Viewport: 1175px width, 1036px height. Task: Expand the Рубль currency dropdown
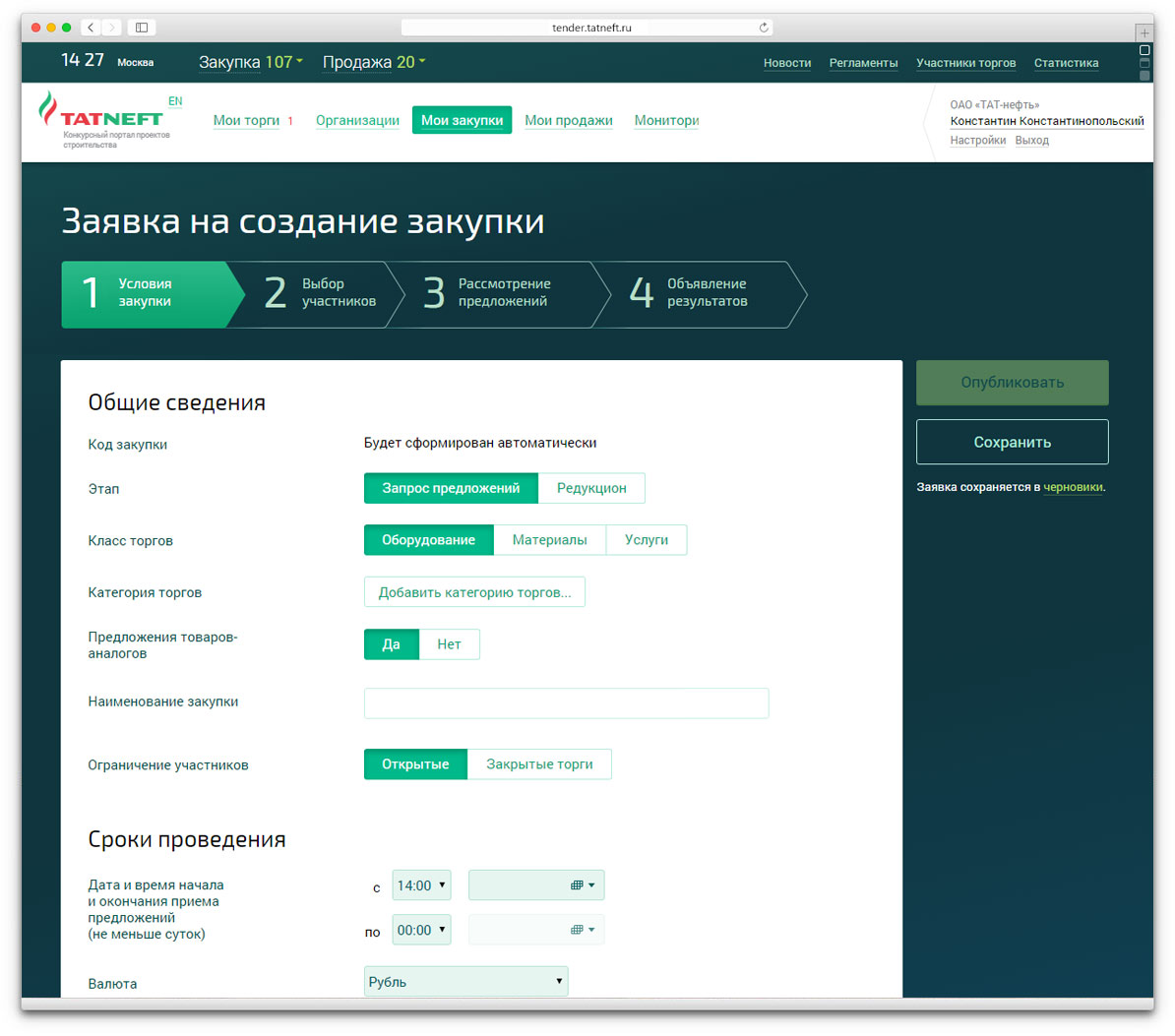click(465, 982)
